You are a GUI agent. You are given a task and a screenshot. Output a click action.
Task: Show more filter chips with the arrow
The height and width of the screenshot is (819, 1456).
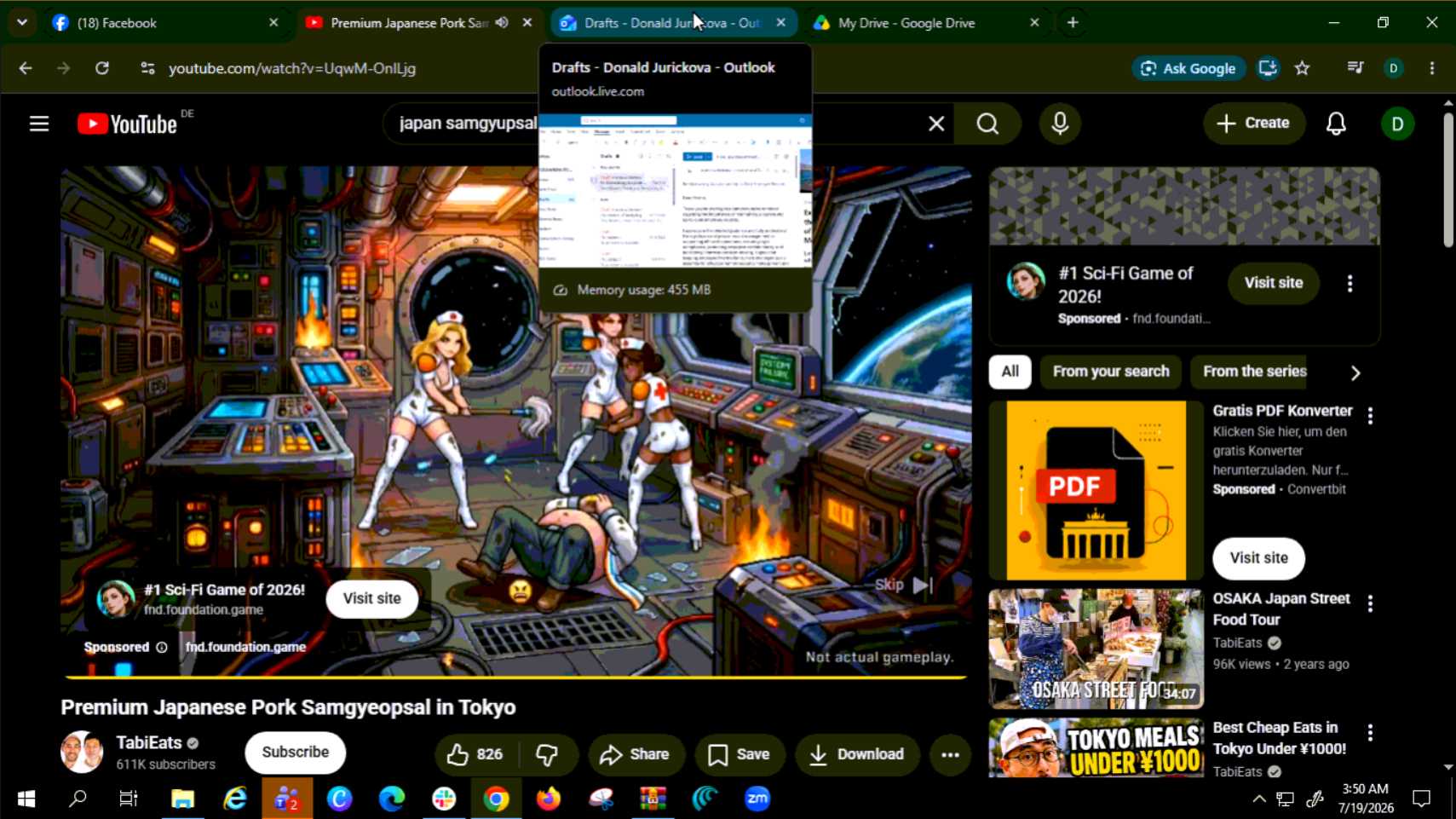1355,372
